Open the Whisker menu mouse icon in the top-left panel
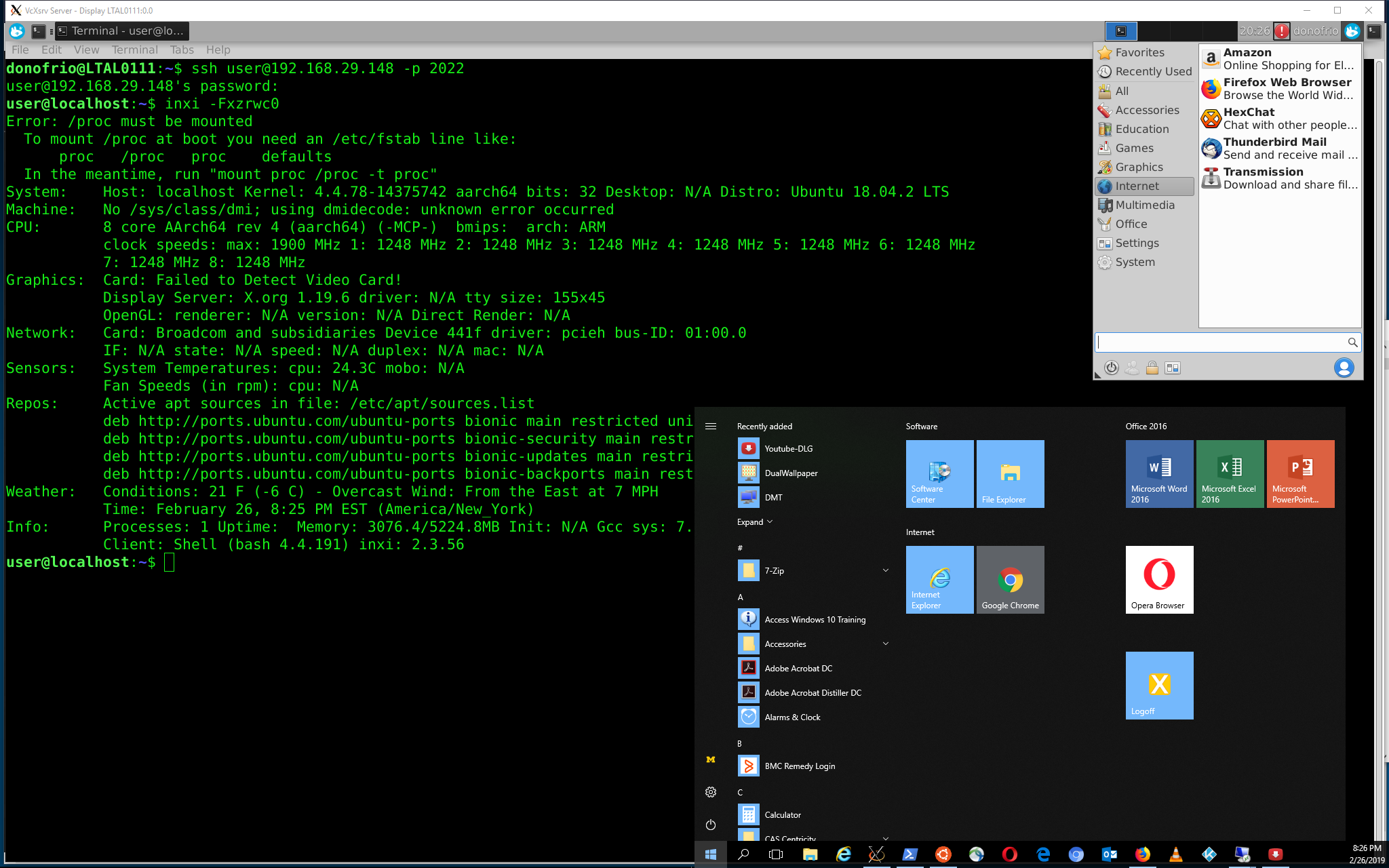 pyautogui.click(x=17, y=31)
